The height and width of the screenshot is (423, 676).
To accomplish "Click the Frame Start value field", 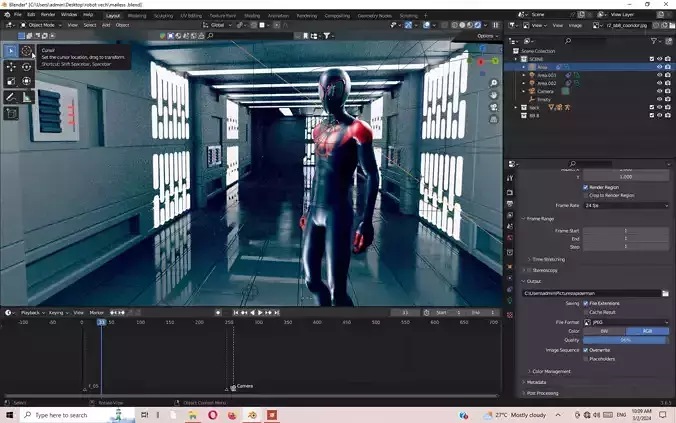I will point(626,231).
